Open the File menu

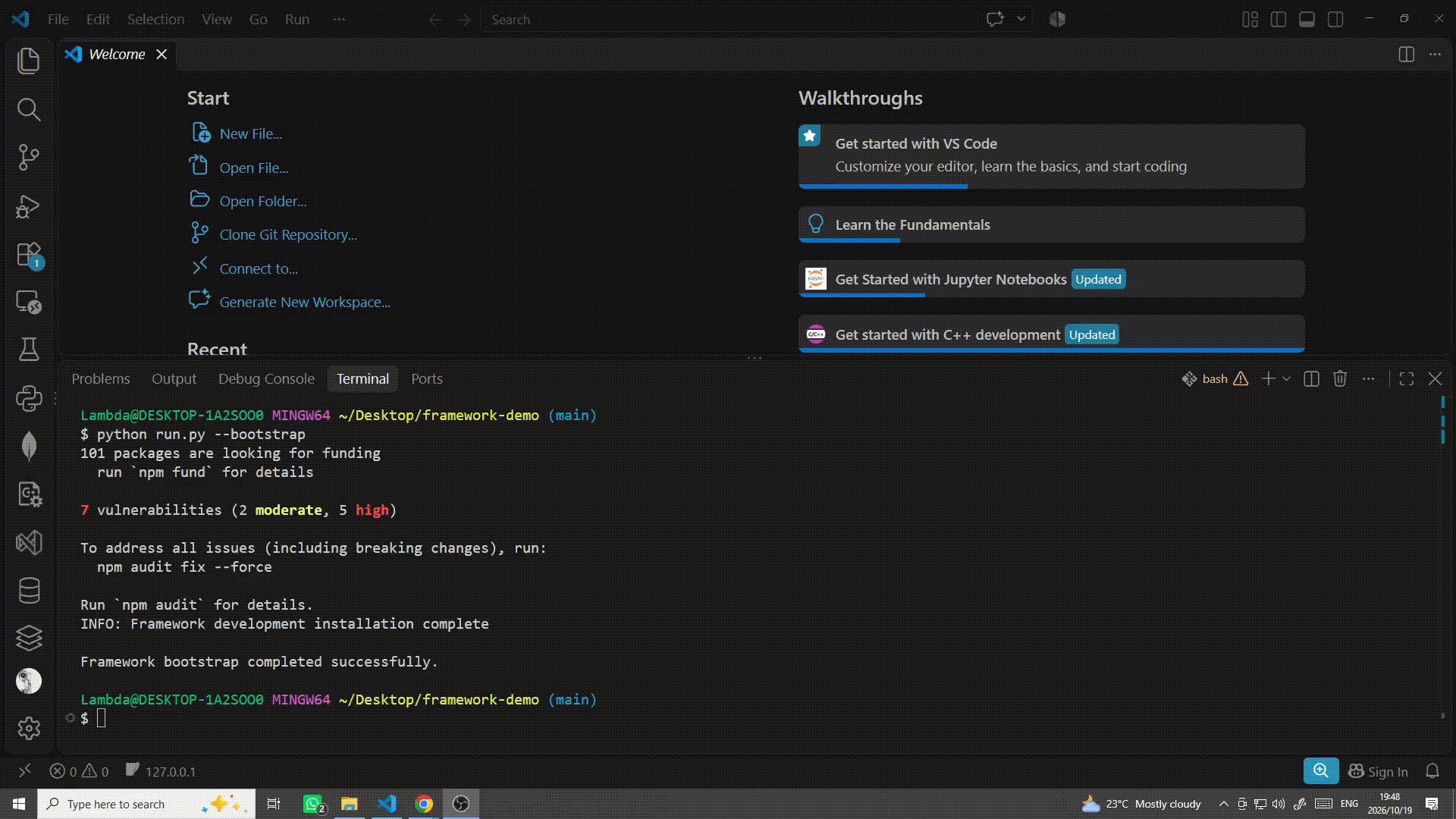58,20
